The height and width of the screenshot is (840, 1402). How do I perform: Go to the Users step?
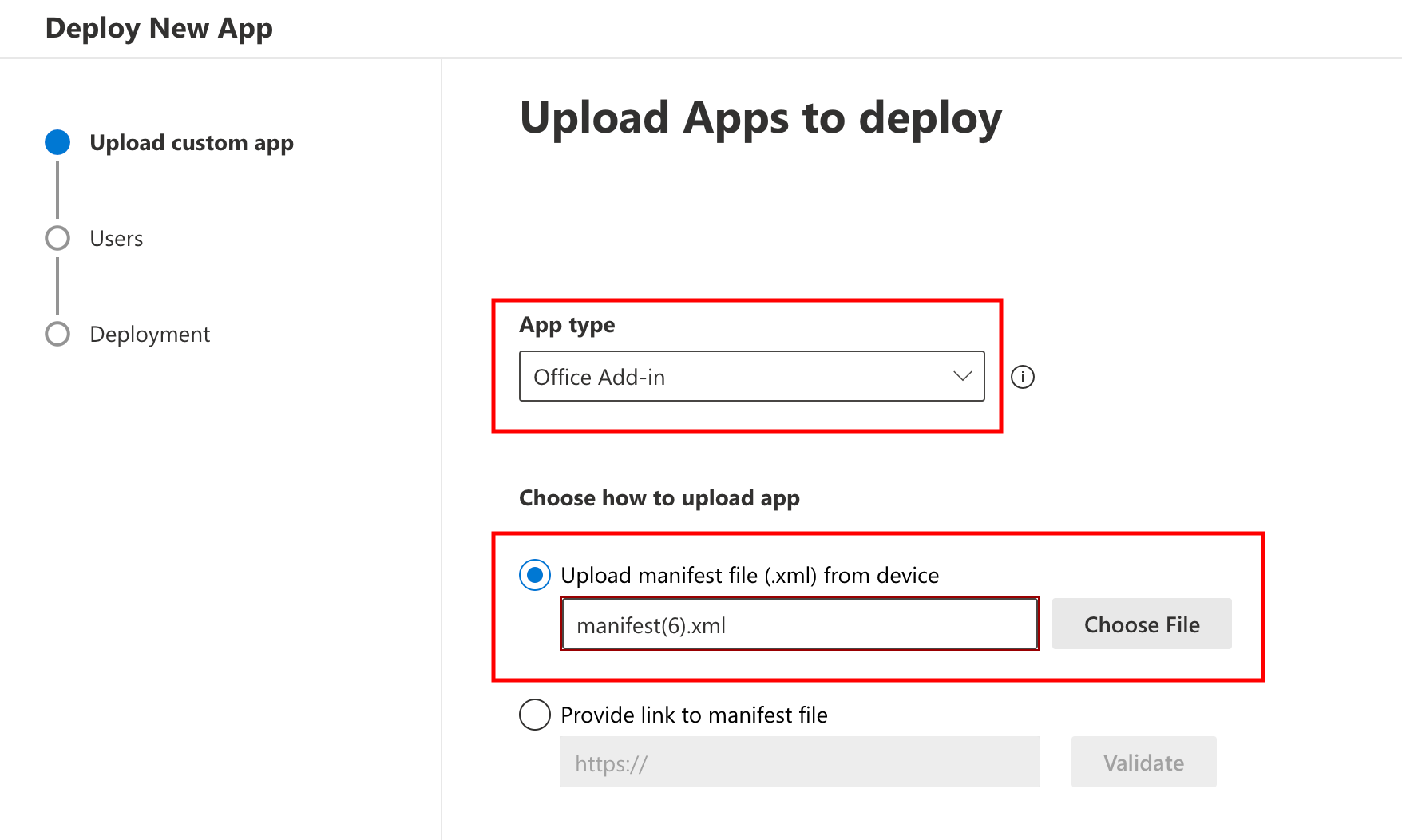point(116,237)
